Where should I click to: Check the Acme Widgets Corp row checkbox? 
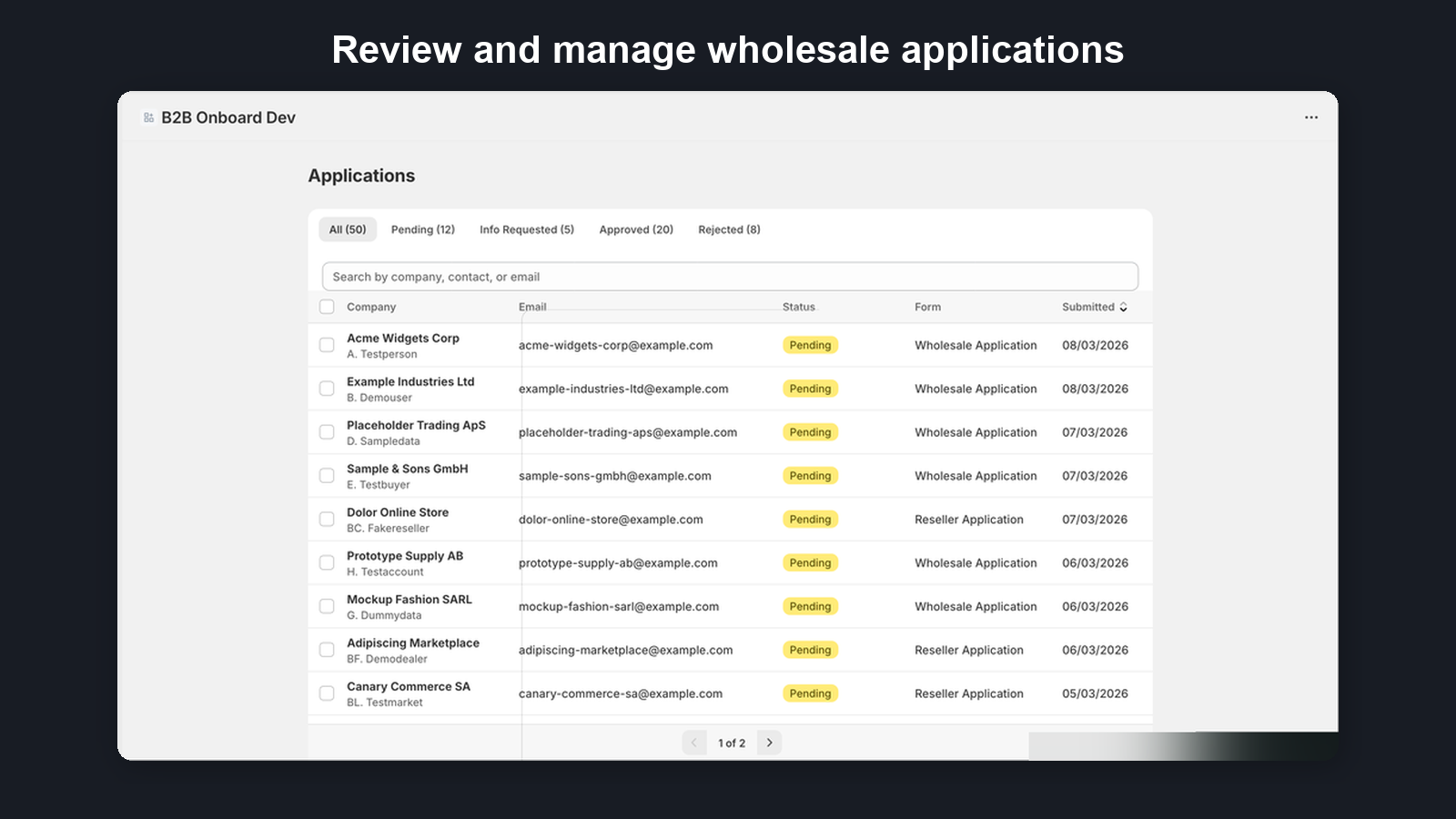pos(327,345)
